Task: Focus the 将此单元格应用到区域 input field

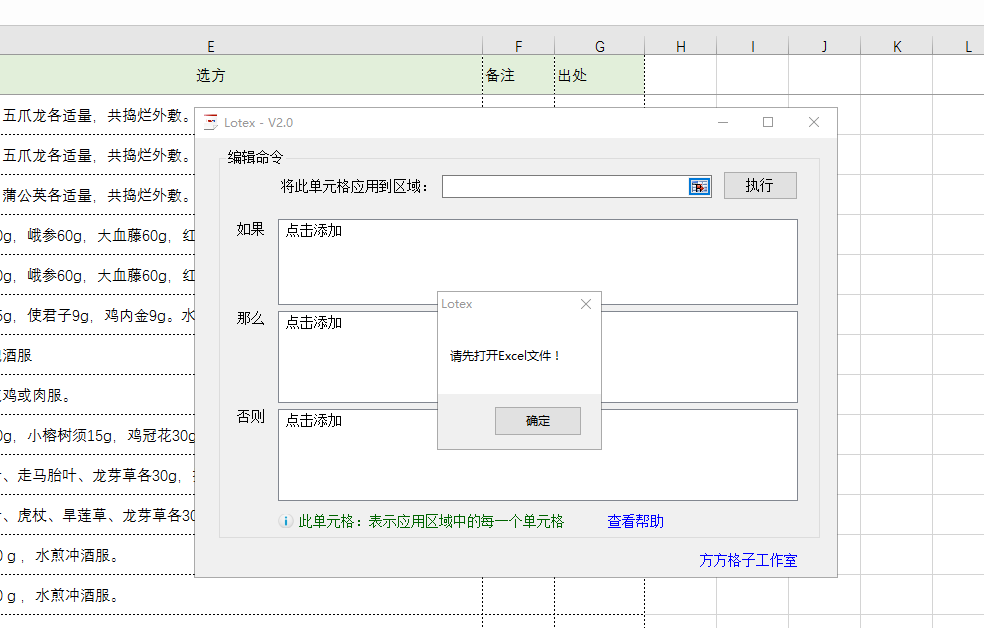Action: (564, 187)
